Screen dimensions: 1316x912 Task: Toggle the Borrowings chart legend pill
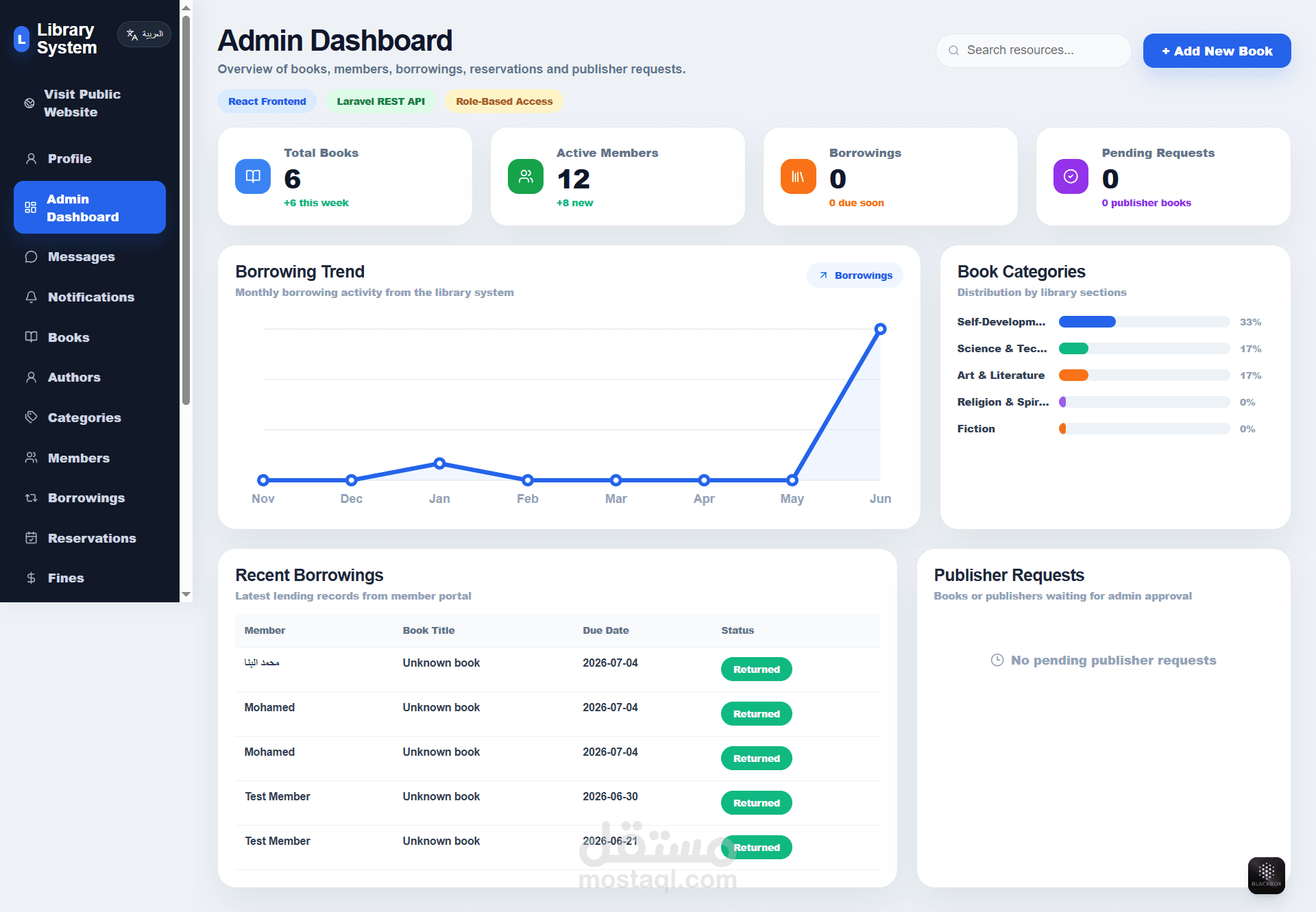[x=855, y=275]
